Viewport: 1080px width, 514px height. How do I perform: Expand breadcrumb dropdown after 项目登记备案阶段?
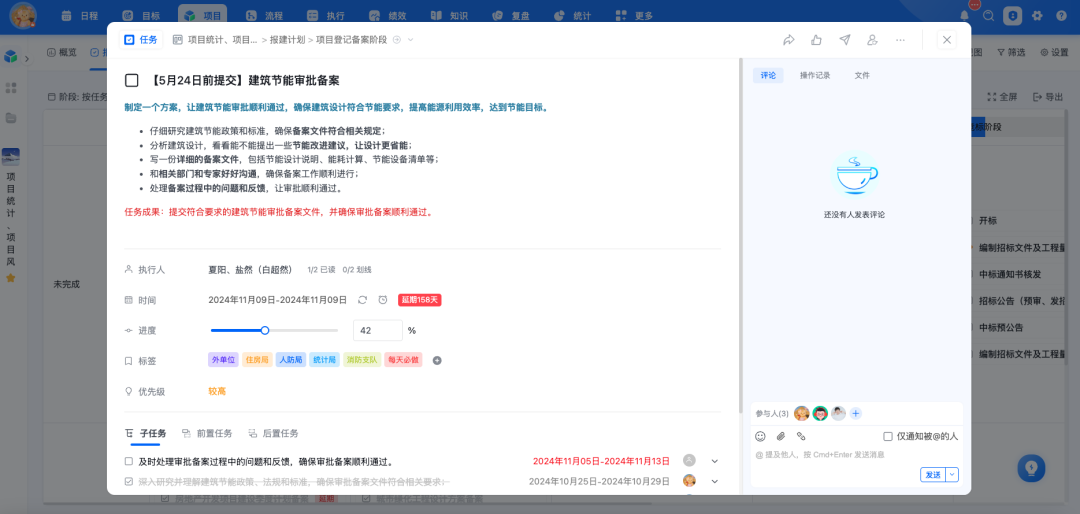tap(411, 40)
